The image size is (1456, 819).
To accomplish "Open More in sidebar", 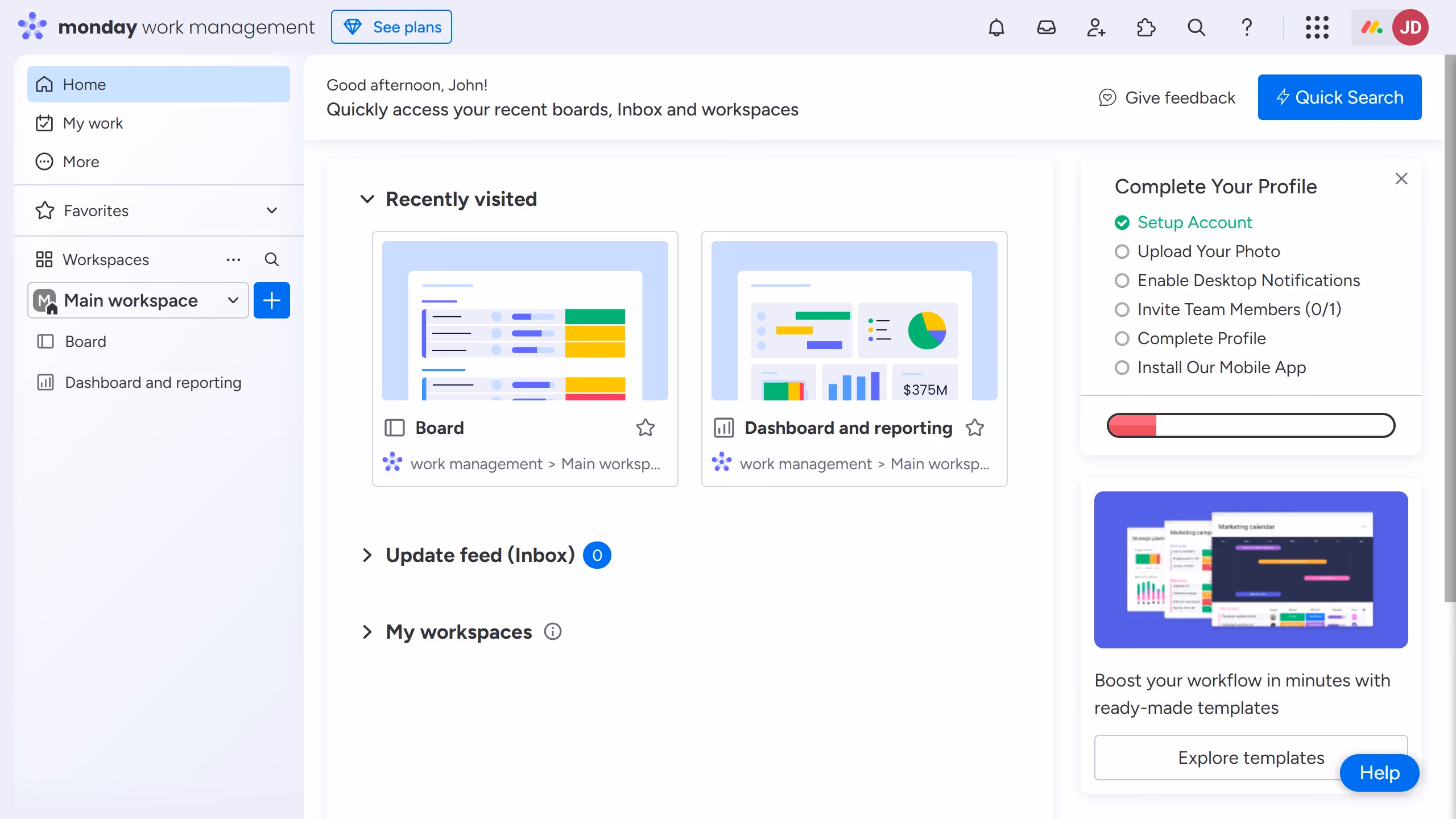I will click(159, 162).
